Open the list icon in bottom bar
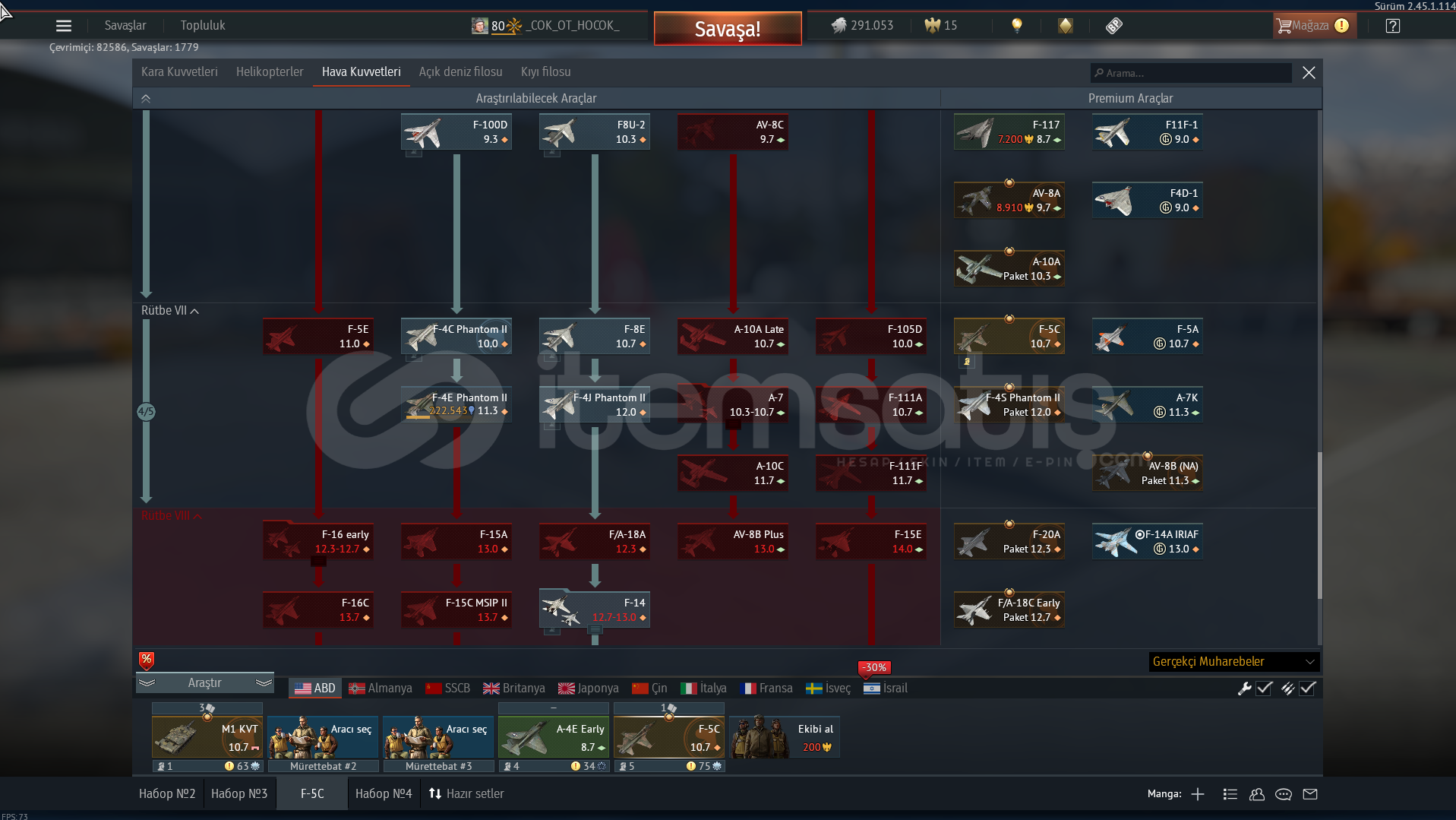This screenshot has width=1456, height=820. (1230, 794)
